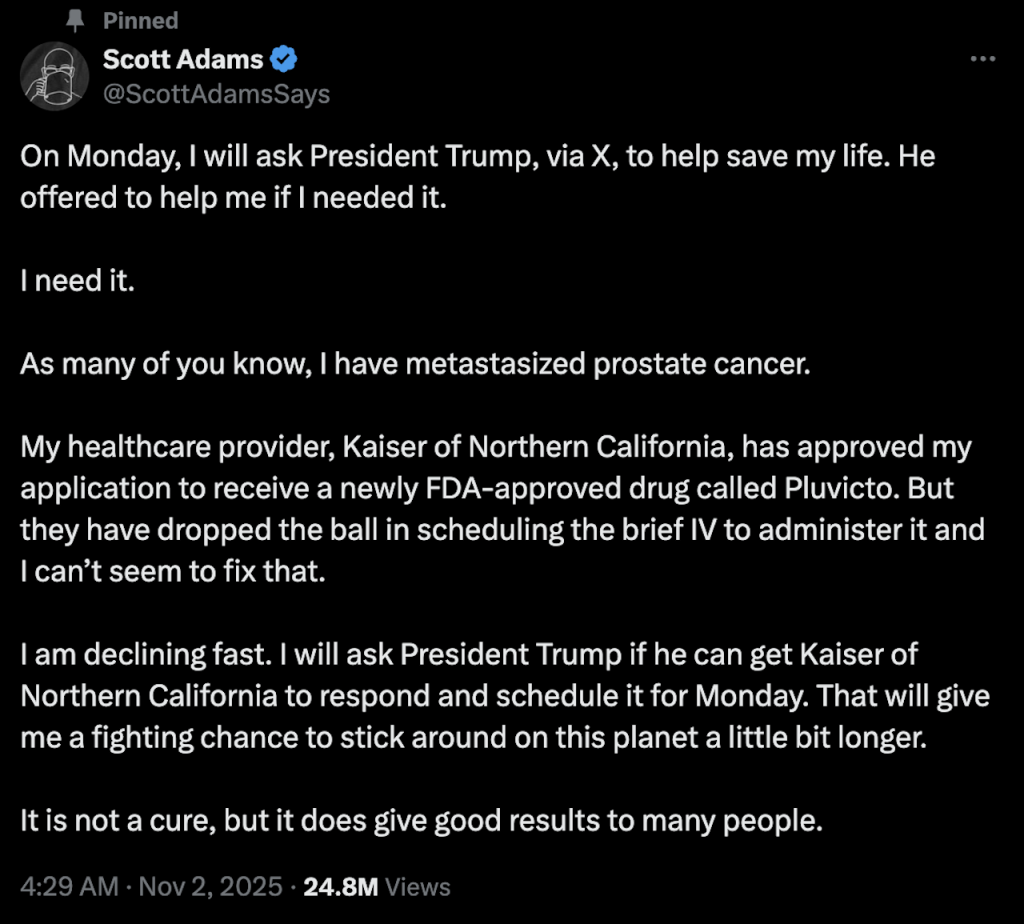Open the @ScottAdamsSays handle link
Image resolution: width=1024 pixels, height=924 pixels.
click(x=216, y=94)
